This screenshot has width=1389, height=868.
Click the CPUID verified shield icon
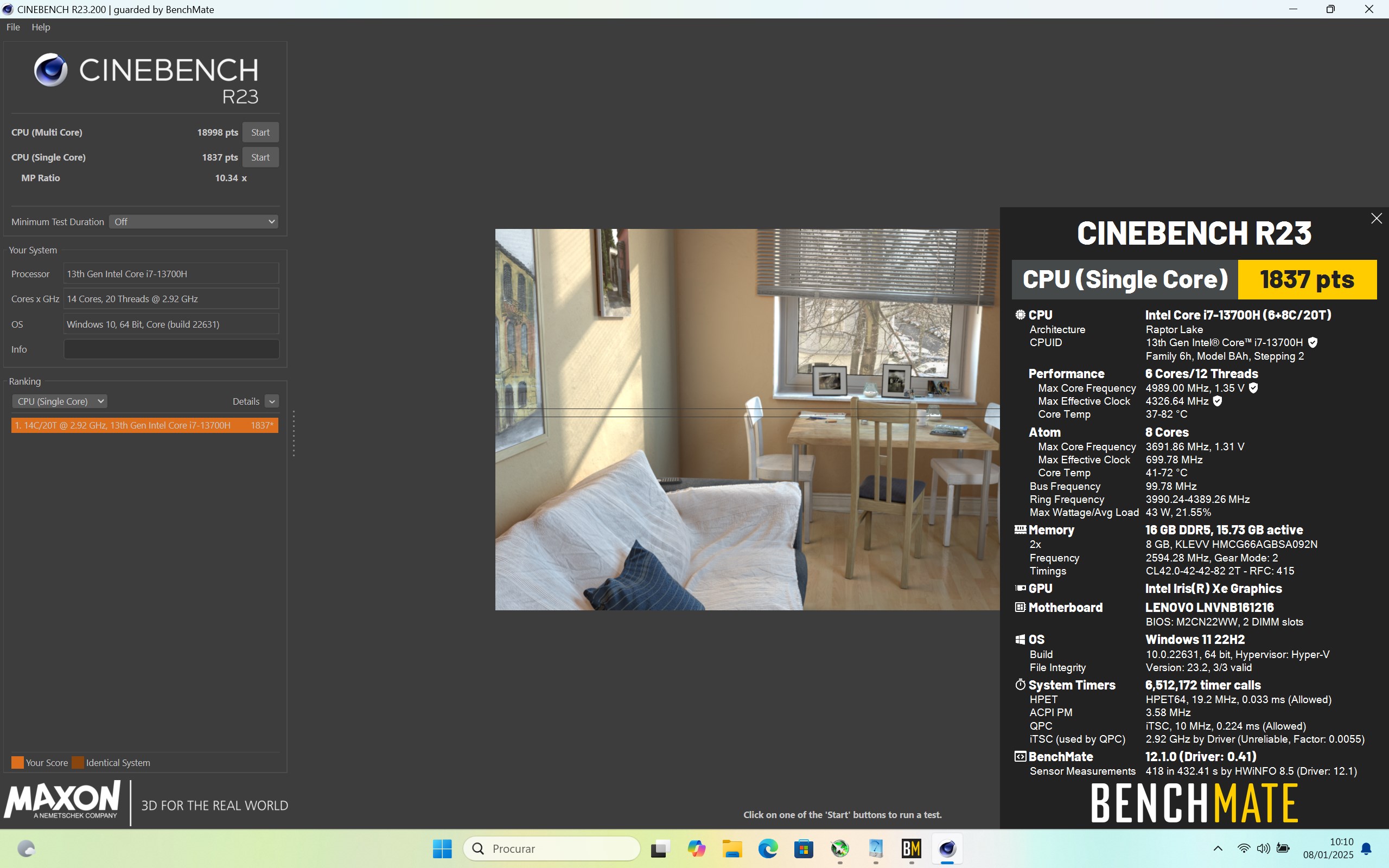click(x=1312, y=343)
